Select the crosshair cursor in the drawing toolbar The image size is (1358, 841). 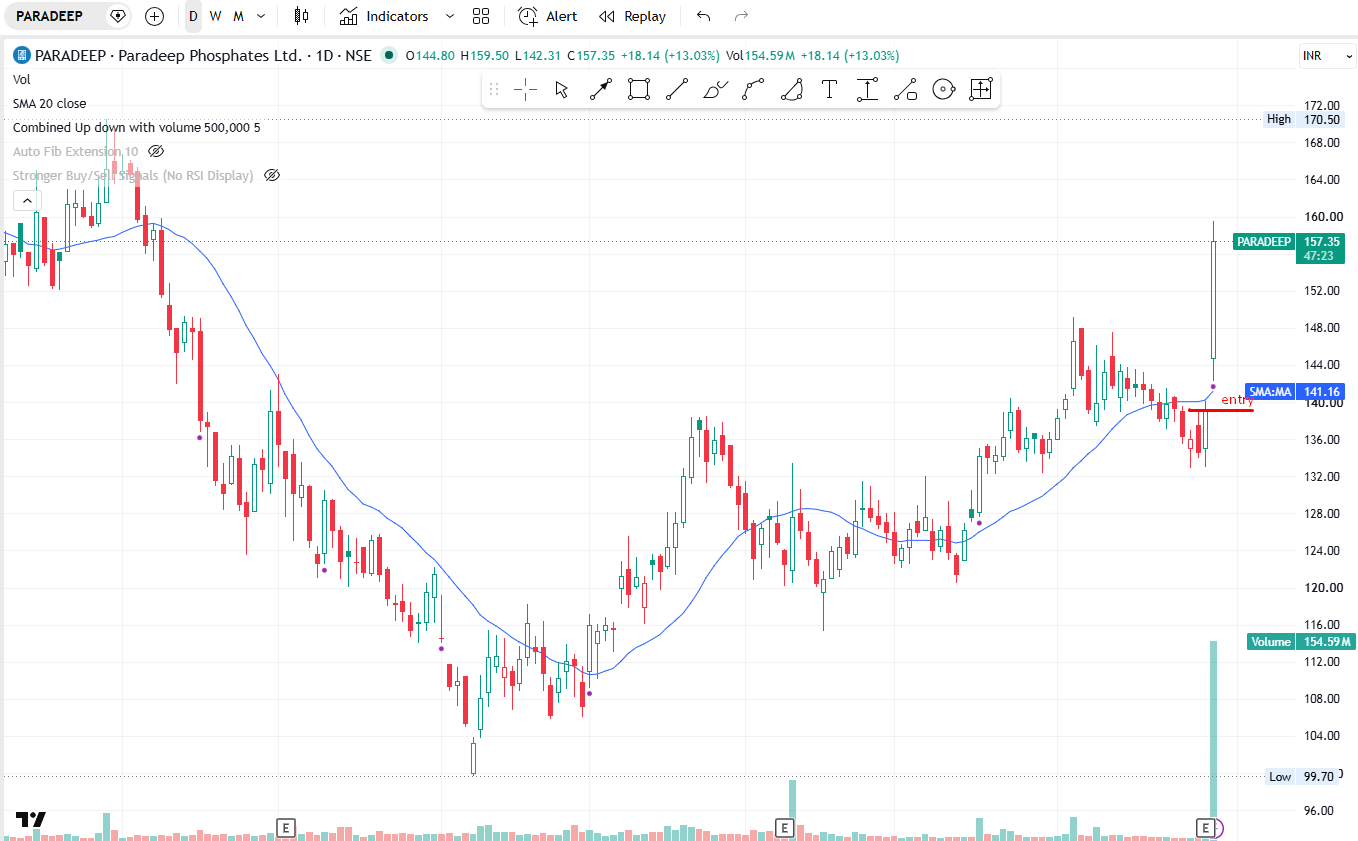coord(525,90)
